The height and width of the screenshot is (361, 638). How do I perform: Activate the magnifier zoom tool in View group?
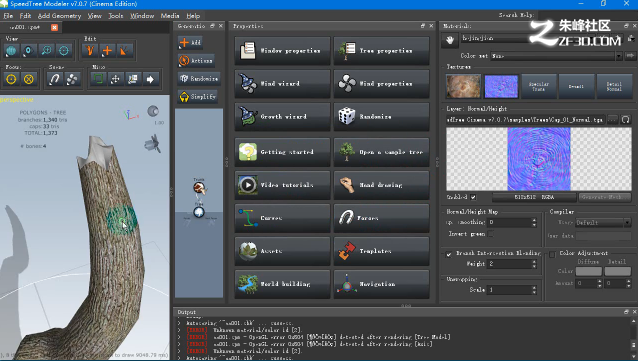click(x=46, y=51)
